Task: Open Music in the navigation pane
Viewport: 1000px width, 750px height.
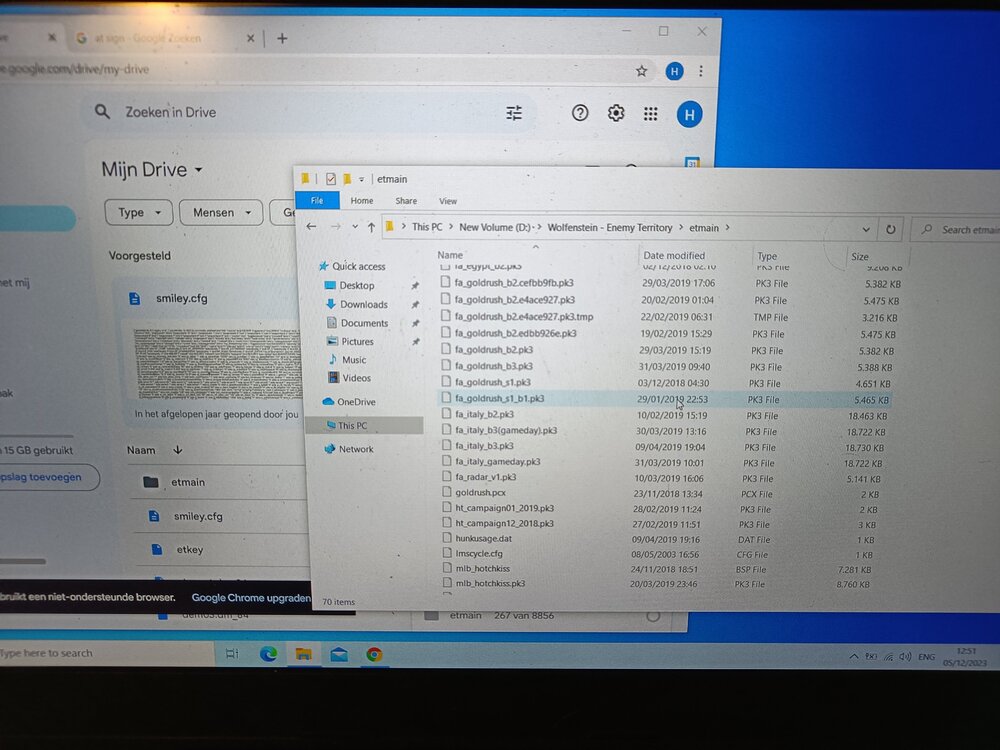Action: [354, 360]
